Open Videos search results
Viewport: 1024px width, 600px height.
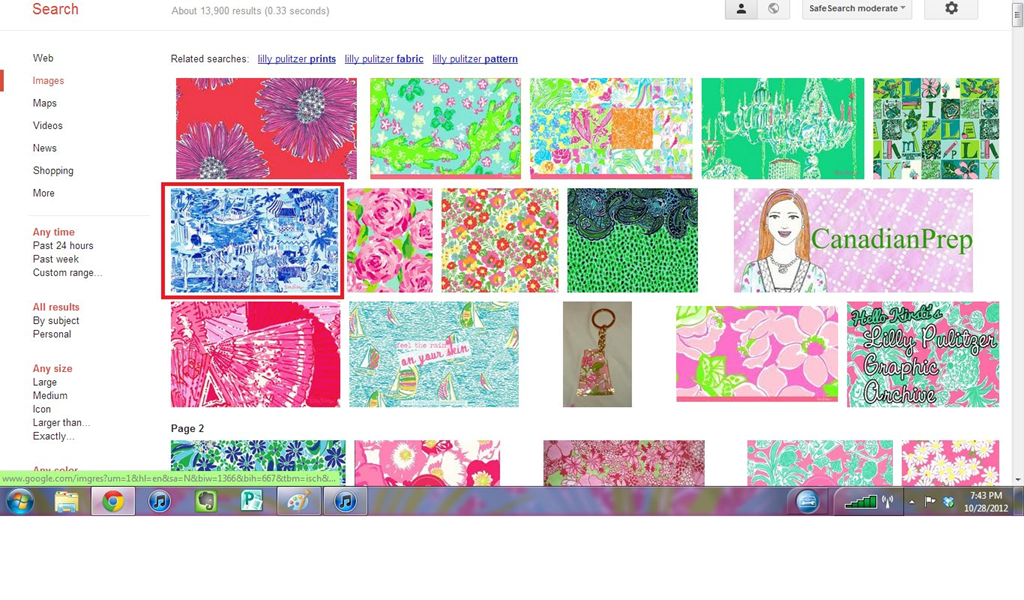(x=48, y=125)
